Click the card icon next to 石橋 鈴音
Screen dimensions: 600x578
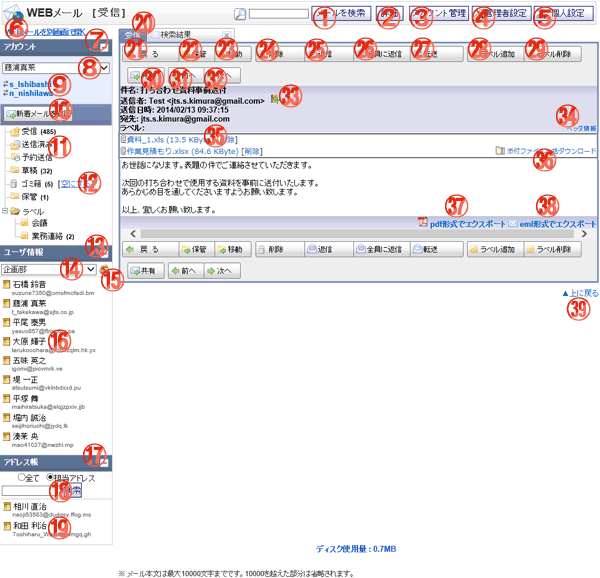pyautogui.click(x=7, y=284)
